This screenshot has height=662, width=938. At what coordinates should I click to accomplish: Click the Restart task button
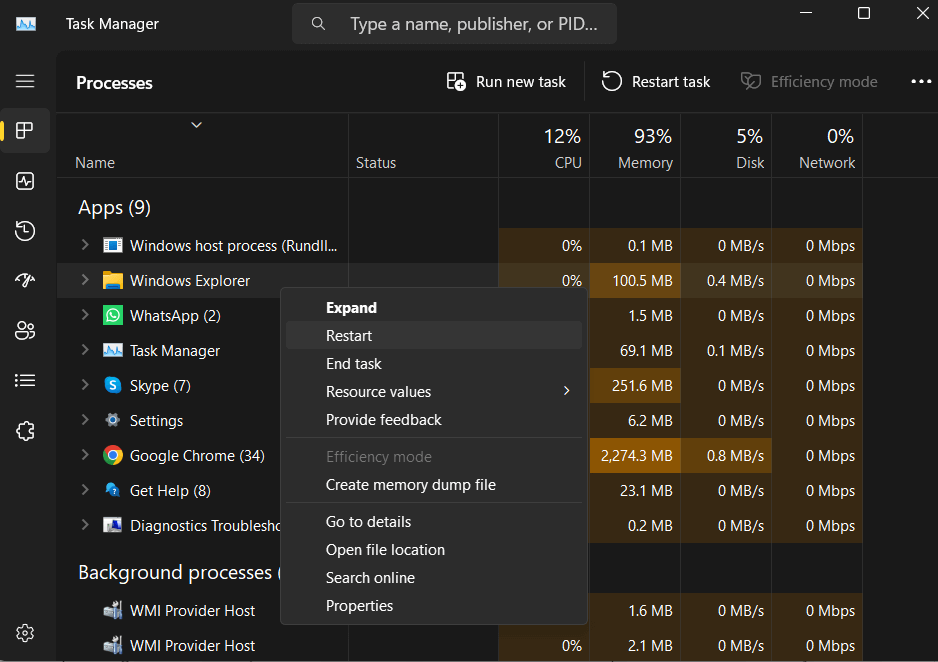(x=656, y=82)
